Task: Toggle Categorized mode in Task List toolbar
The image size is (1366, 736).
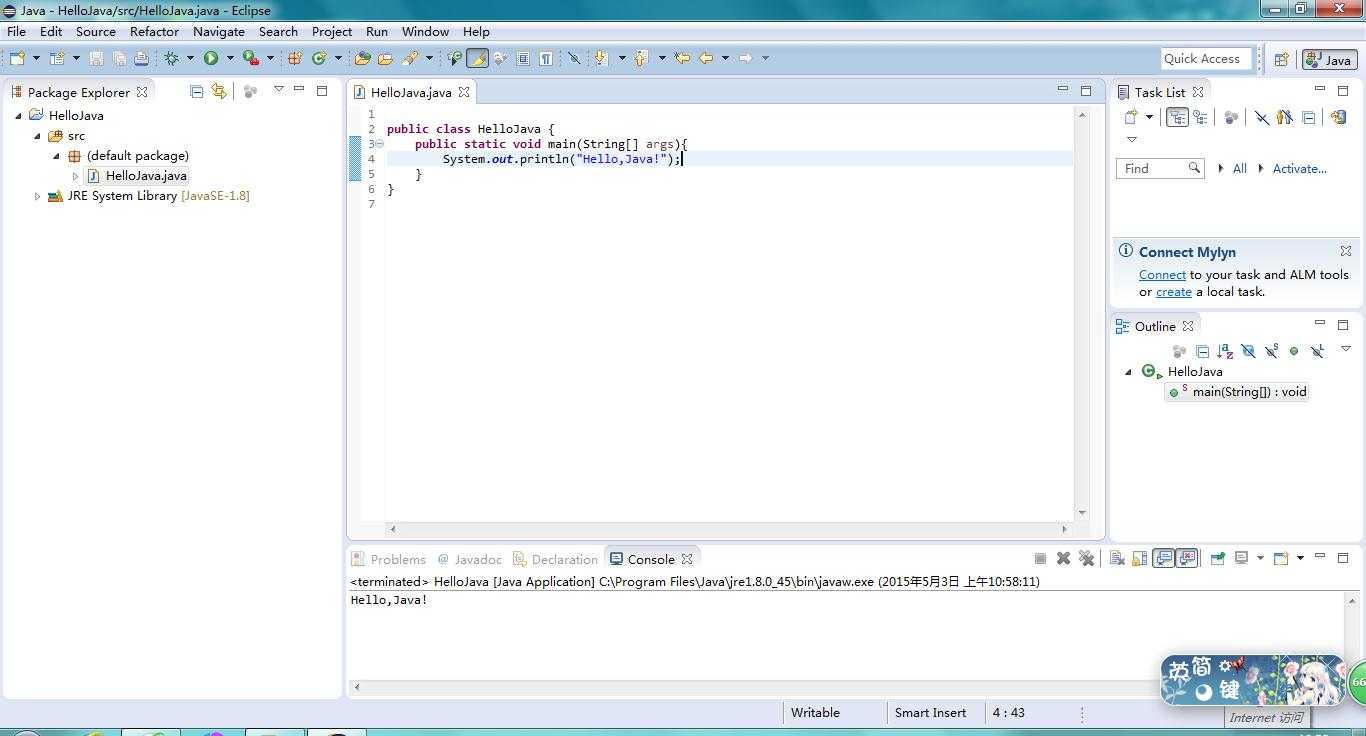Action: (x=1177, y=117)
